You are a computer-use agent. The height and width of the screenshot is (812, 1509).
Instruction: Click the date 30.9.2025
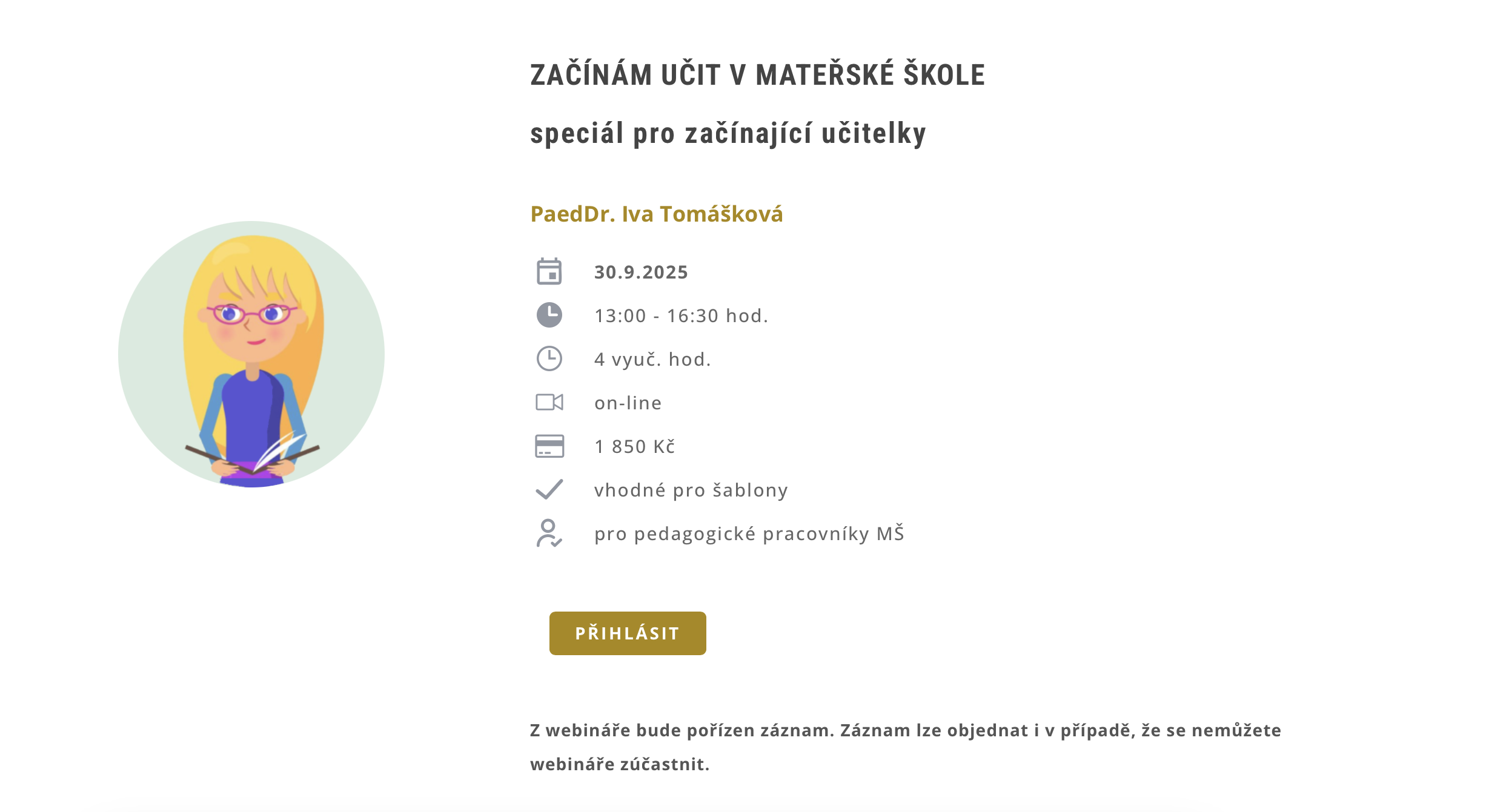pyautogui.click(x=641, y=272)
